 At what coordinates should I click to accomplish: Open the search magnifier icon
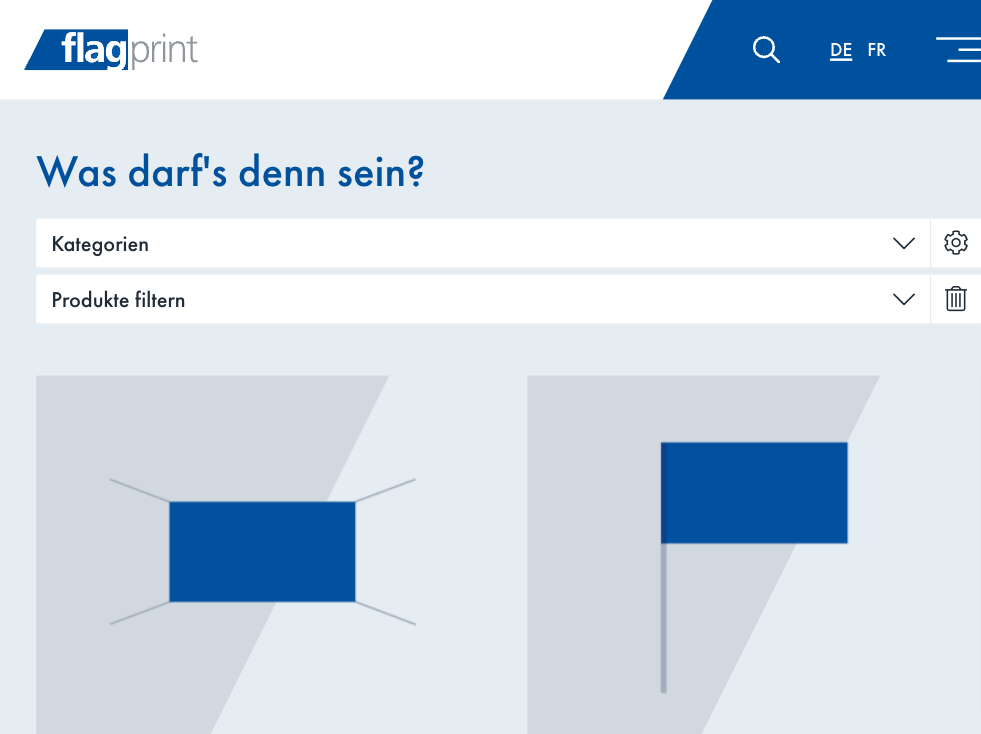click(x=766, y=50)
